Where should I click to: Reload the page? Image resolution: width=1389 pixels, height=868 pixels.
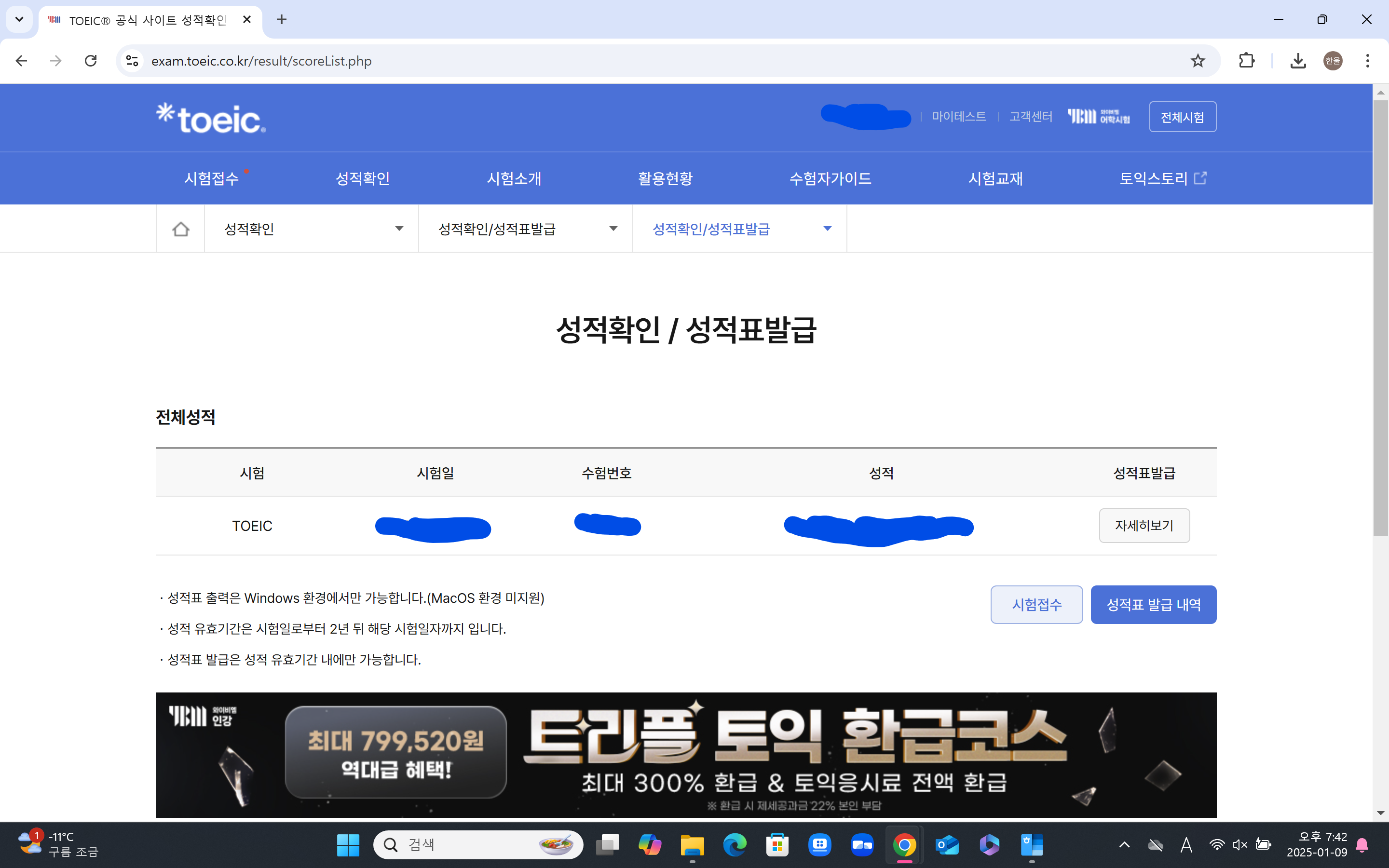91,61
